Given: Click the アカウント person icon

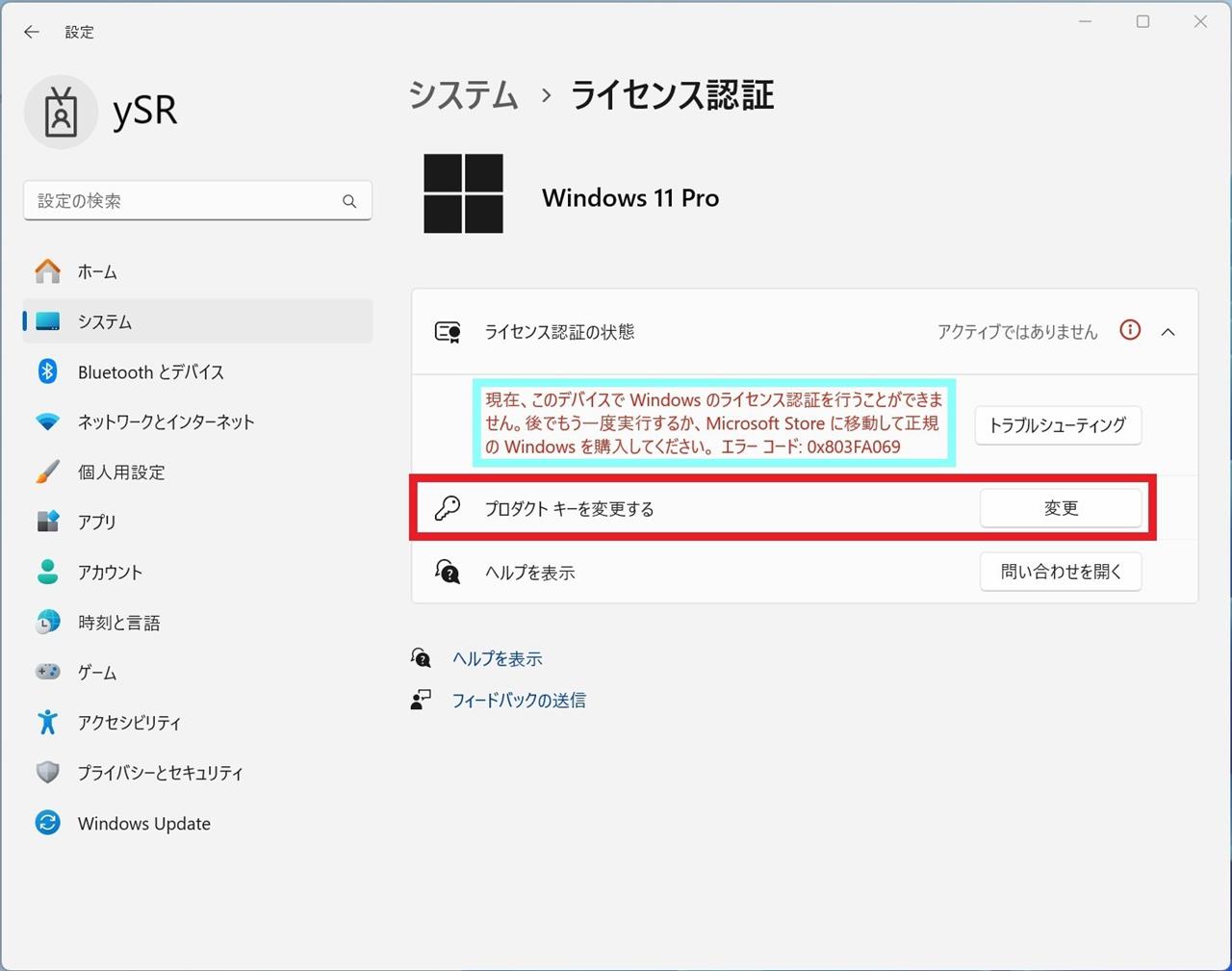Looking at the screenshot, I should (x=47, y=572).
